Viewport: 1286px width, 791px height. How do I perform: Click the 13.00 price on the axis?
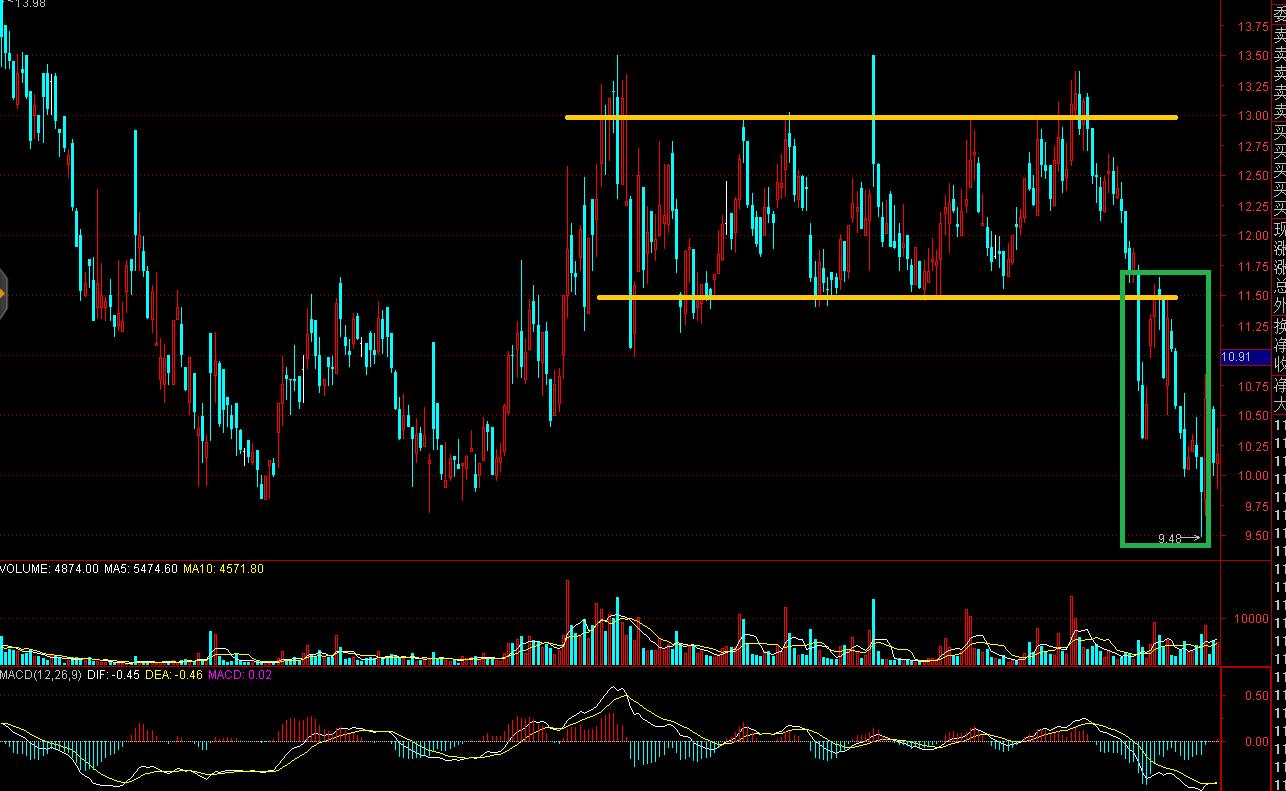pos(1252,116)
